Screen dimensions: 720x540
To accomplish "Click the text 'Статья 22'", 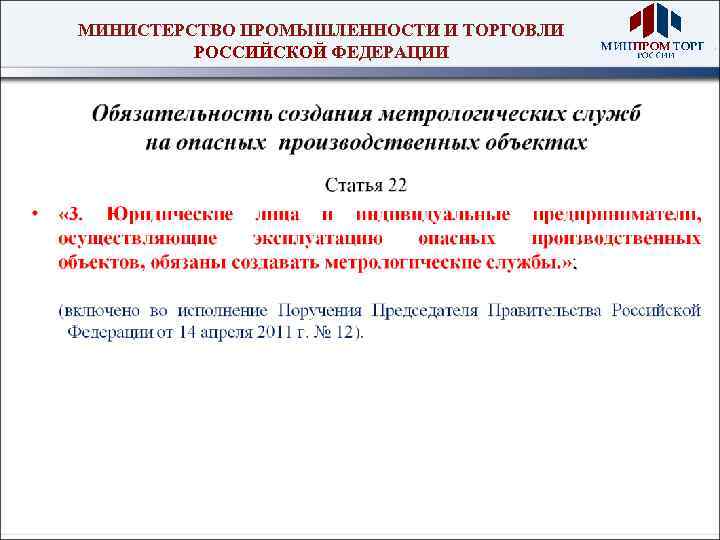I will pos(366,185).
